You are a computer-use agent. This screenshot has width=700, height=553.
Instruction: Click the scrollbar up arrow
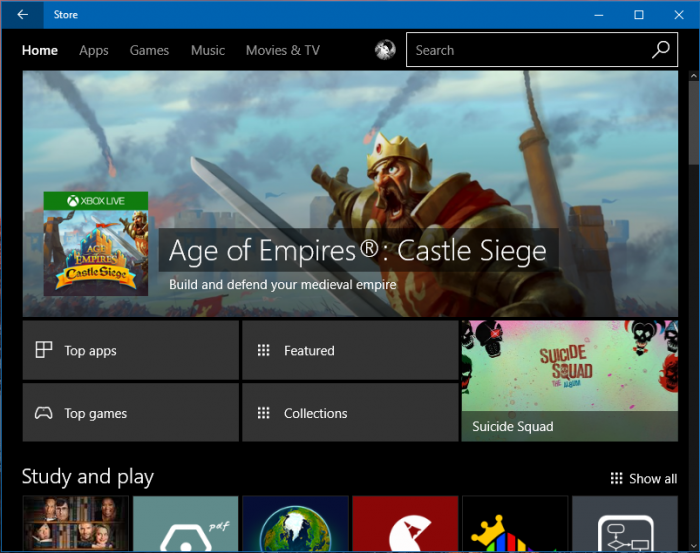[694, 76]
